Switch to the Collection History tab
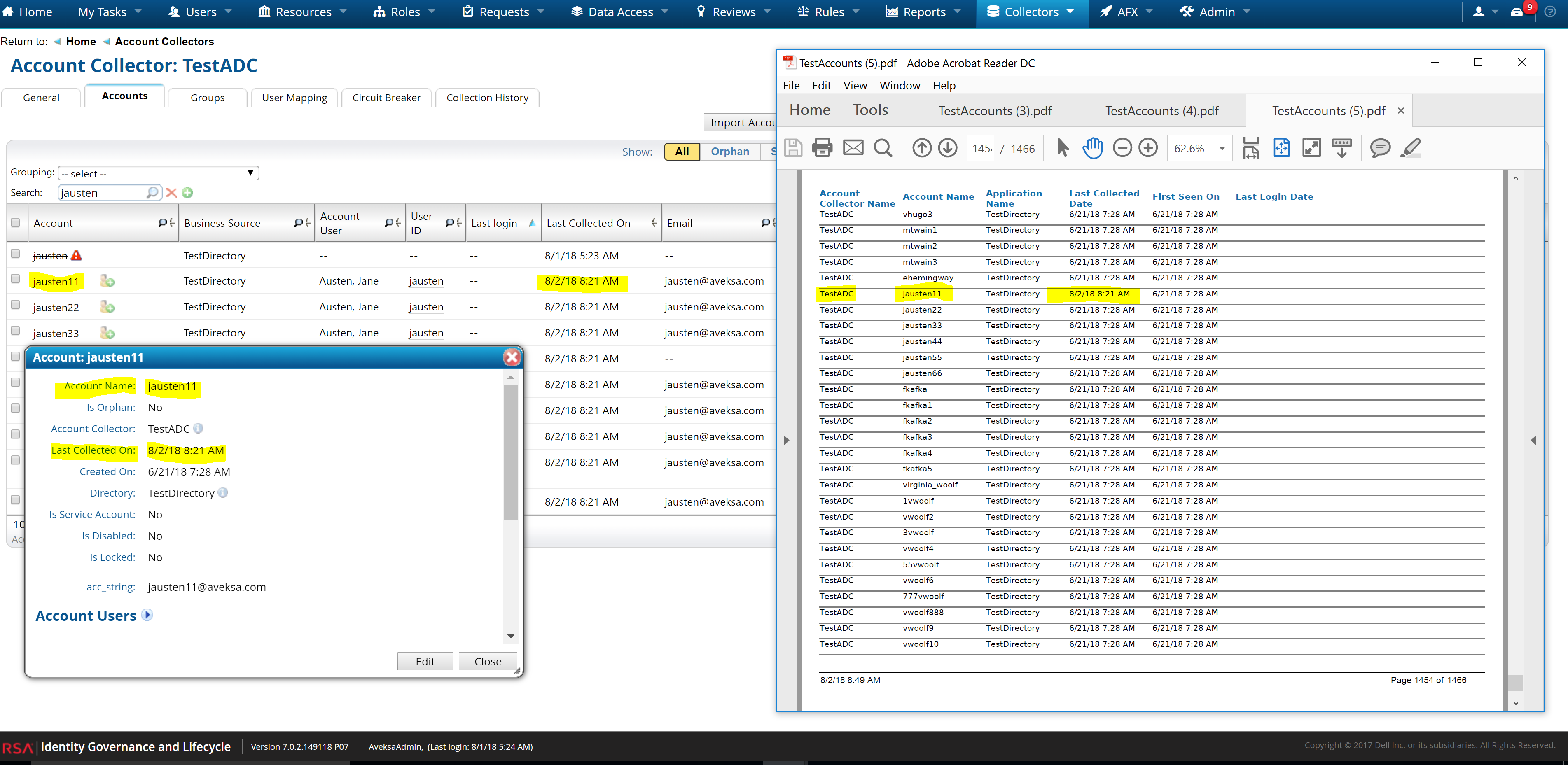The image size is (1568, 765). (487, 97)
